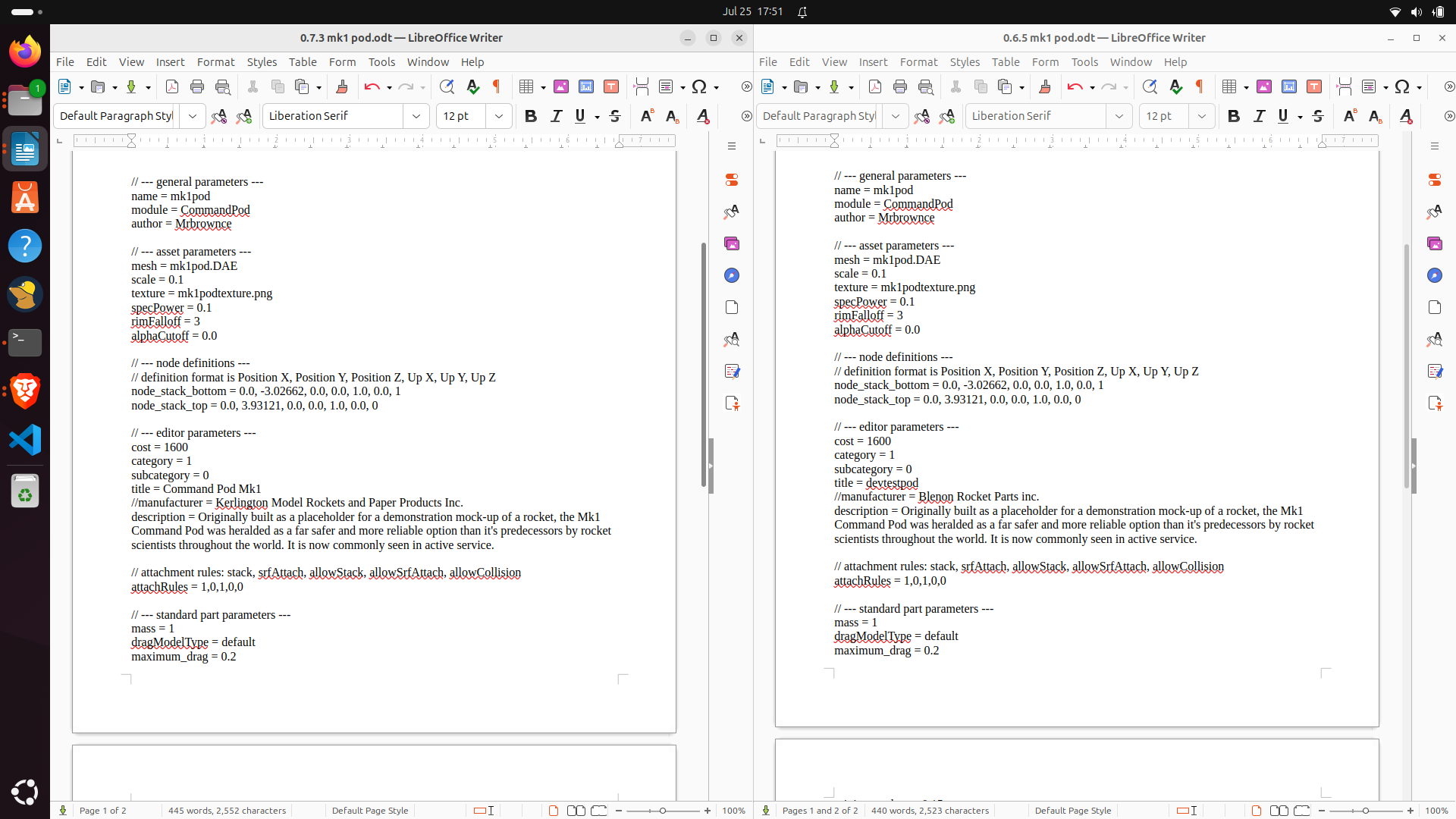Viewport: 1456px width, 819px height.
Task: Toggle Bold in left window toolbar
Action: coord(531,116)
